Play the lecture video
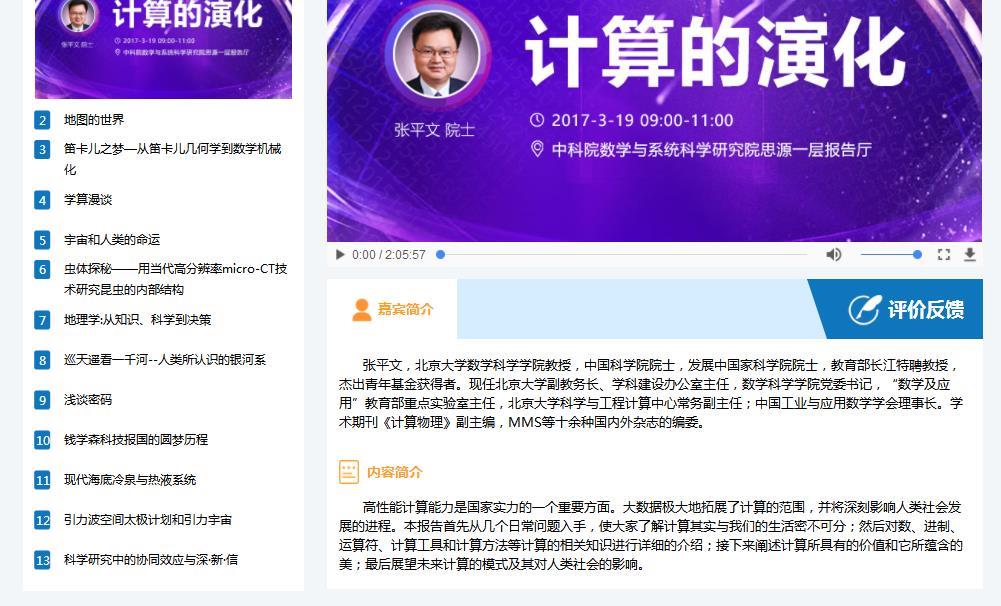 [340, 255]
